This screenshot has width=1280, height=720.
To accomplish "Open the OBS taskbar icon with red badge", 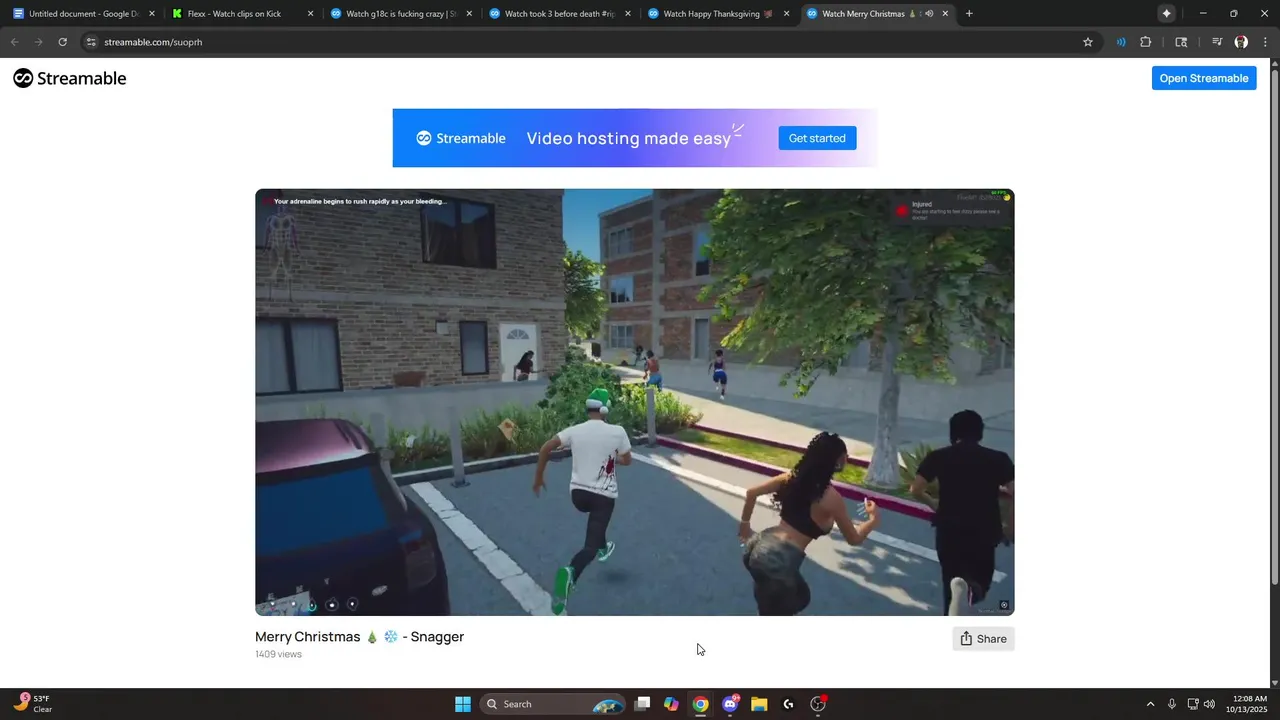I will click(x=818, y=704).
